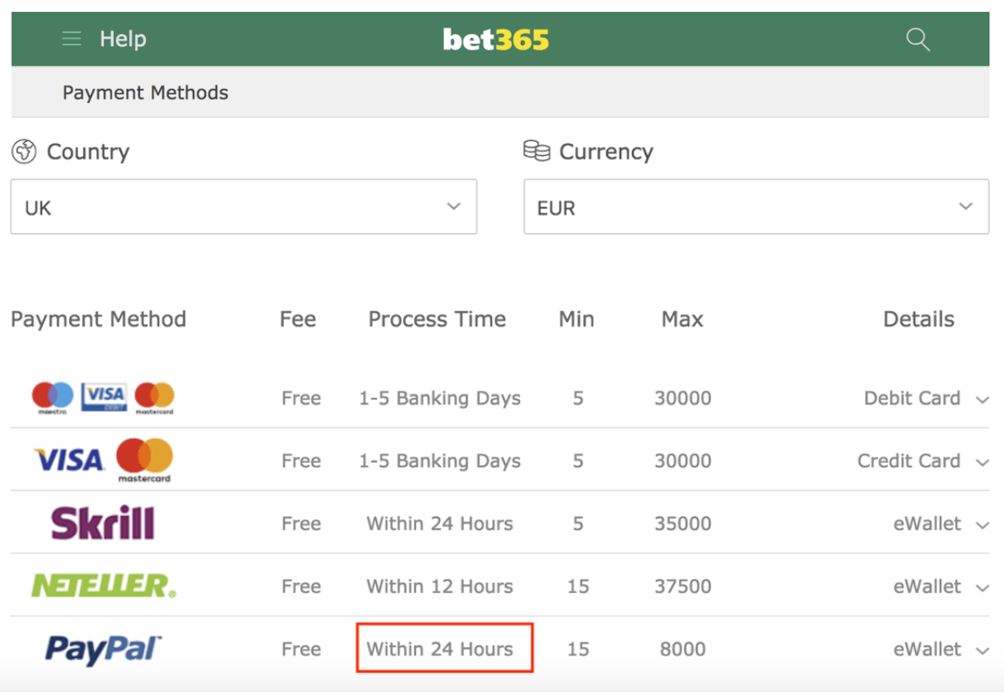The height and width of the screenshot is (698, 1004).
Task: Click the bet365 logo
Action: (496, 40)
